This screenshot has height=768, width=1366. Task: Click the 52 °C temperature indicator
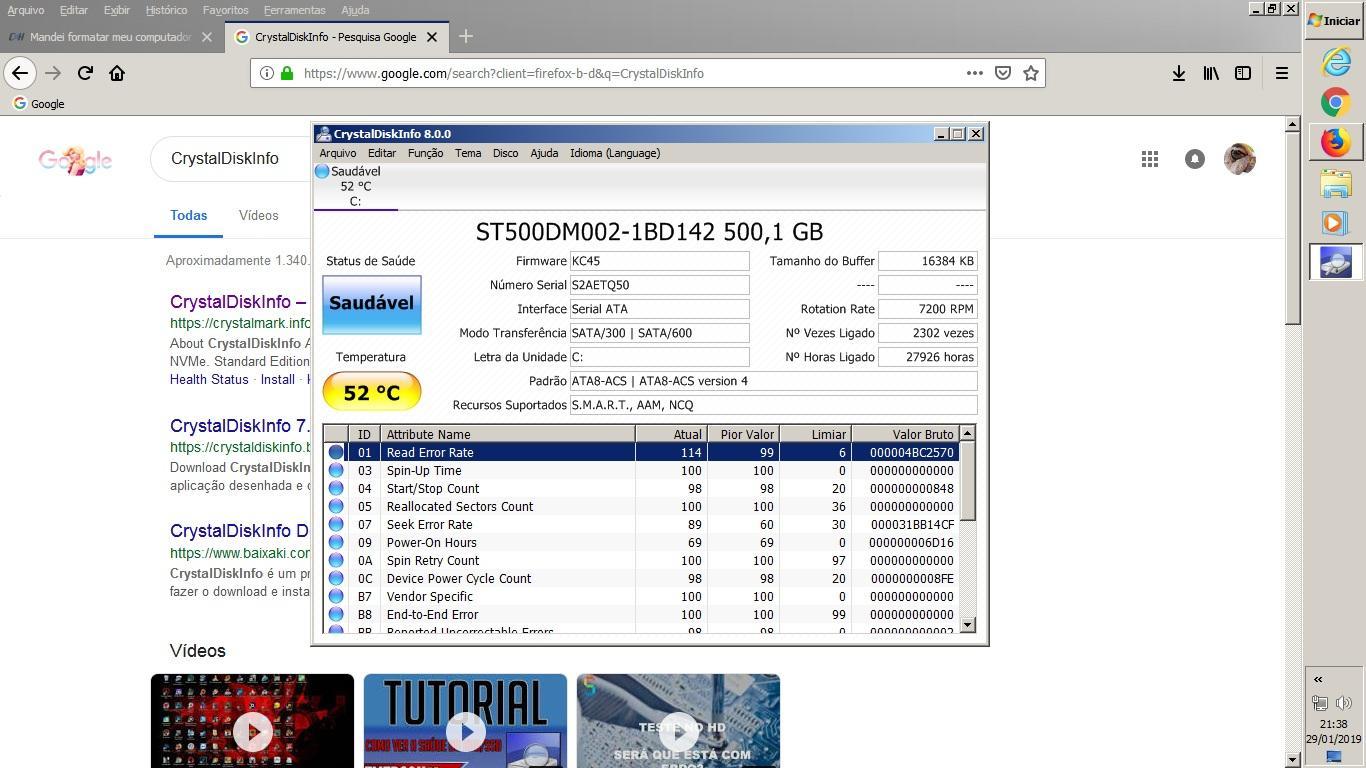(371, 392)
